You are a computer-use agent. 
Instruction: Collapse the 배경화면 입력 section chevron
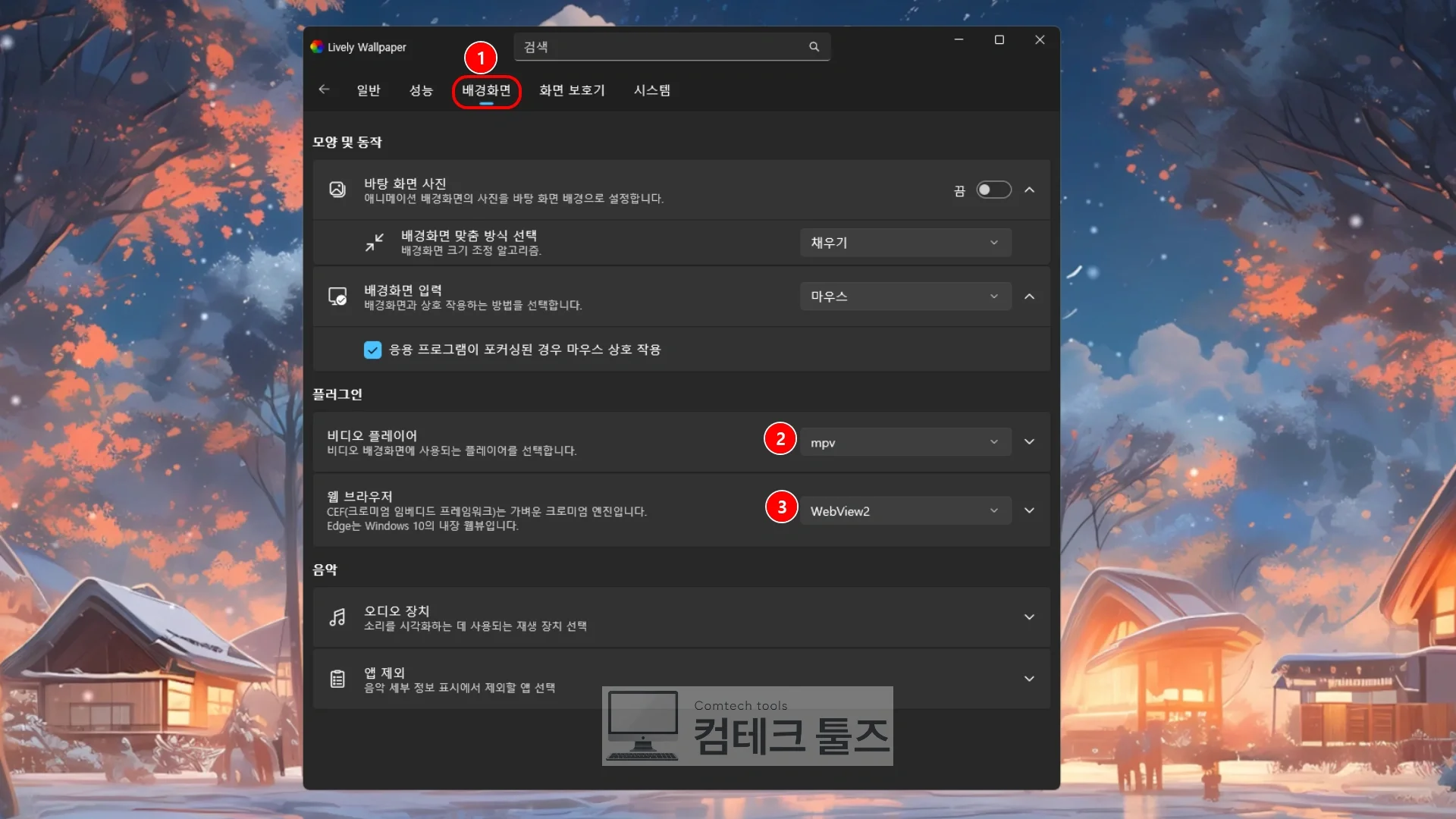[x=1029, y=297]
